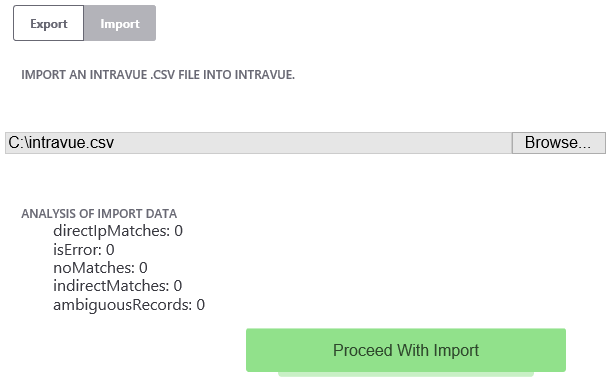Viewport: 610px width, 385px height.
Task: Select the Import tab
Action: click(x=120, y=23)
